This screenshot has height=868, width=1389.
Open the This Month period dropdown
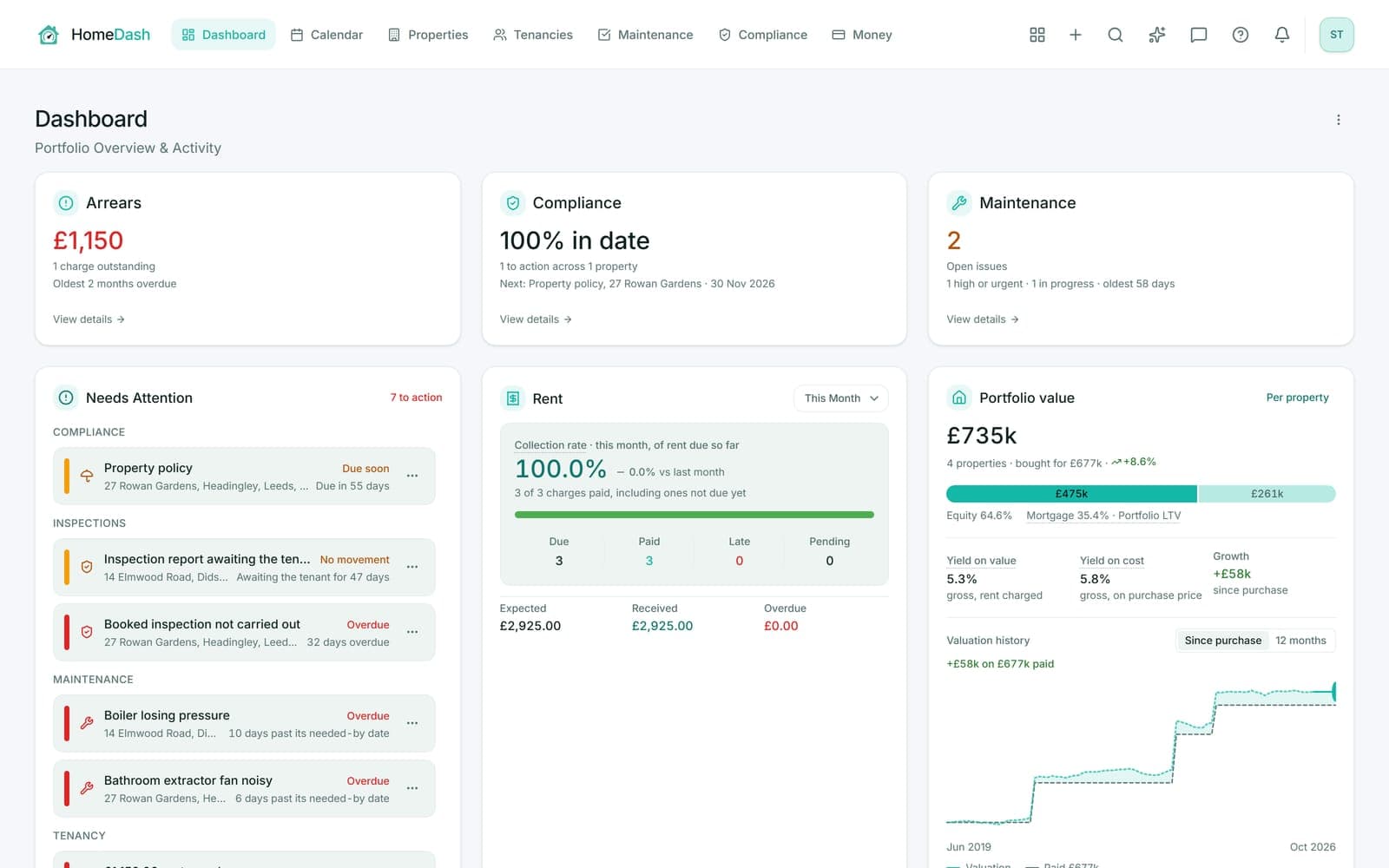tap(840, 398)
